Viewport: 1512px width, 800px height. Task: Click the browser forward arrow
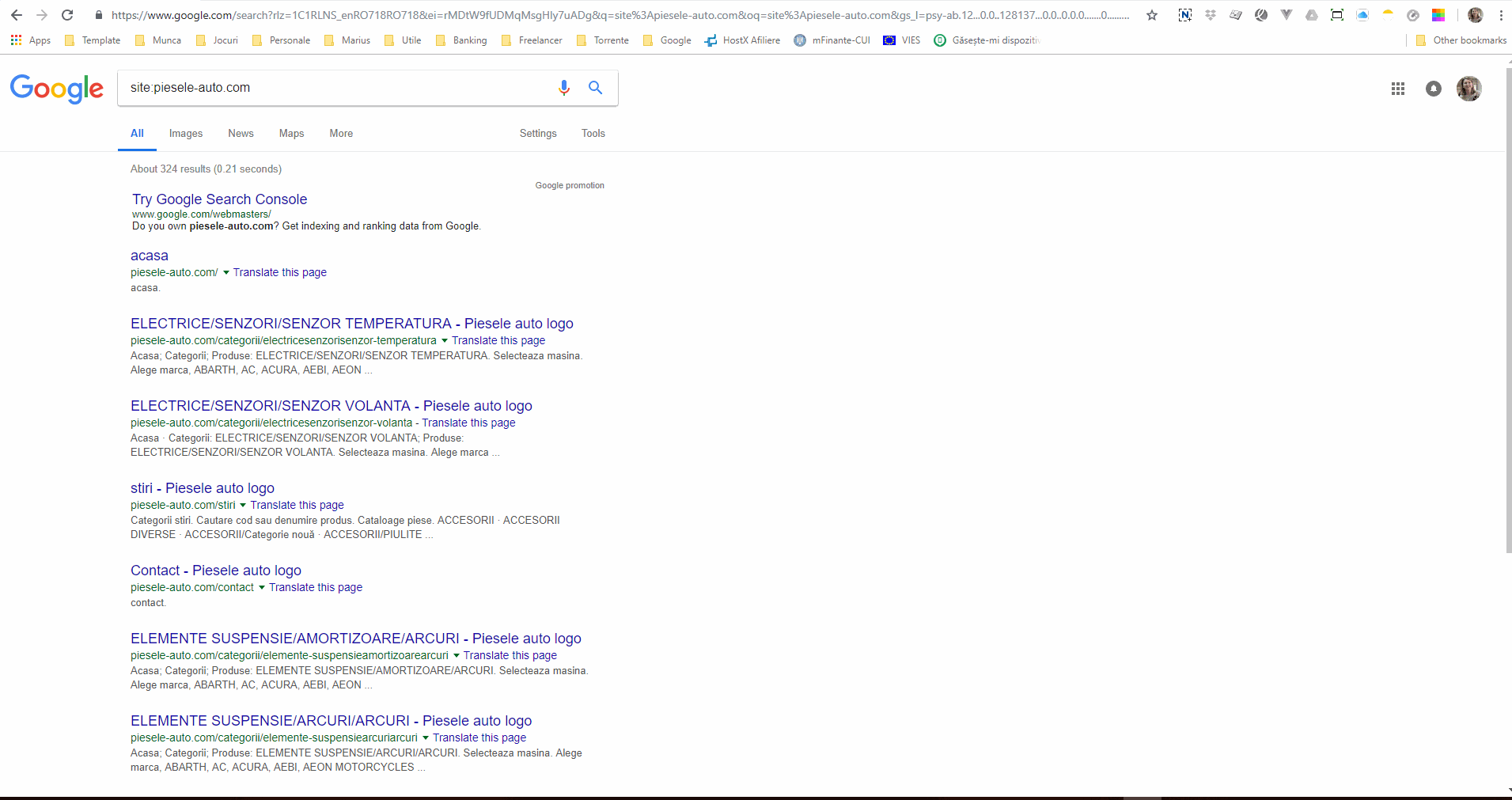[42, 15]
